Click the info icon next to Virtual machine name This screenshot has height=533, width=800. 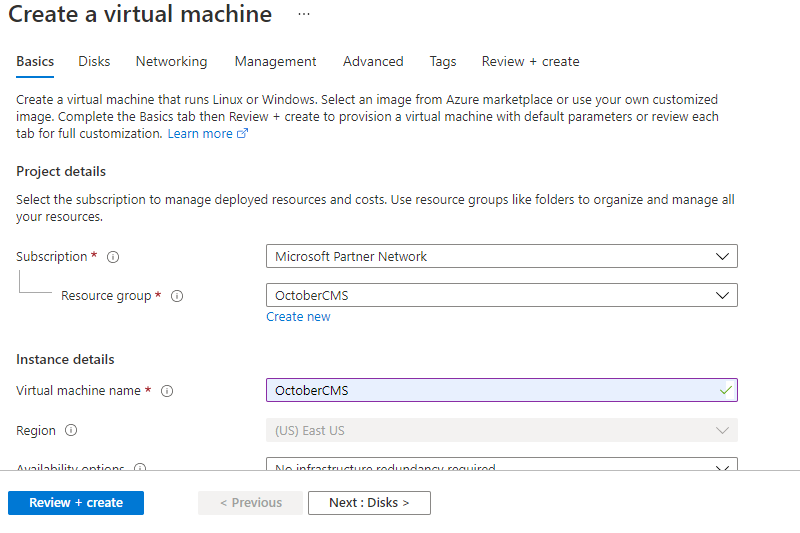coord(167,391)
